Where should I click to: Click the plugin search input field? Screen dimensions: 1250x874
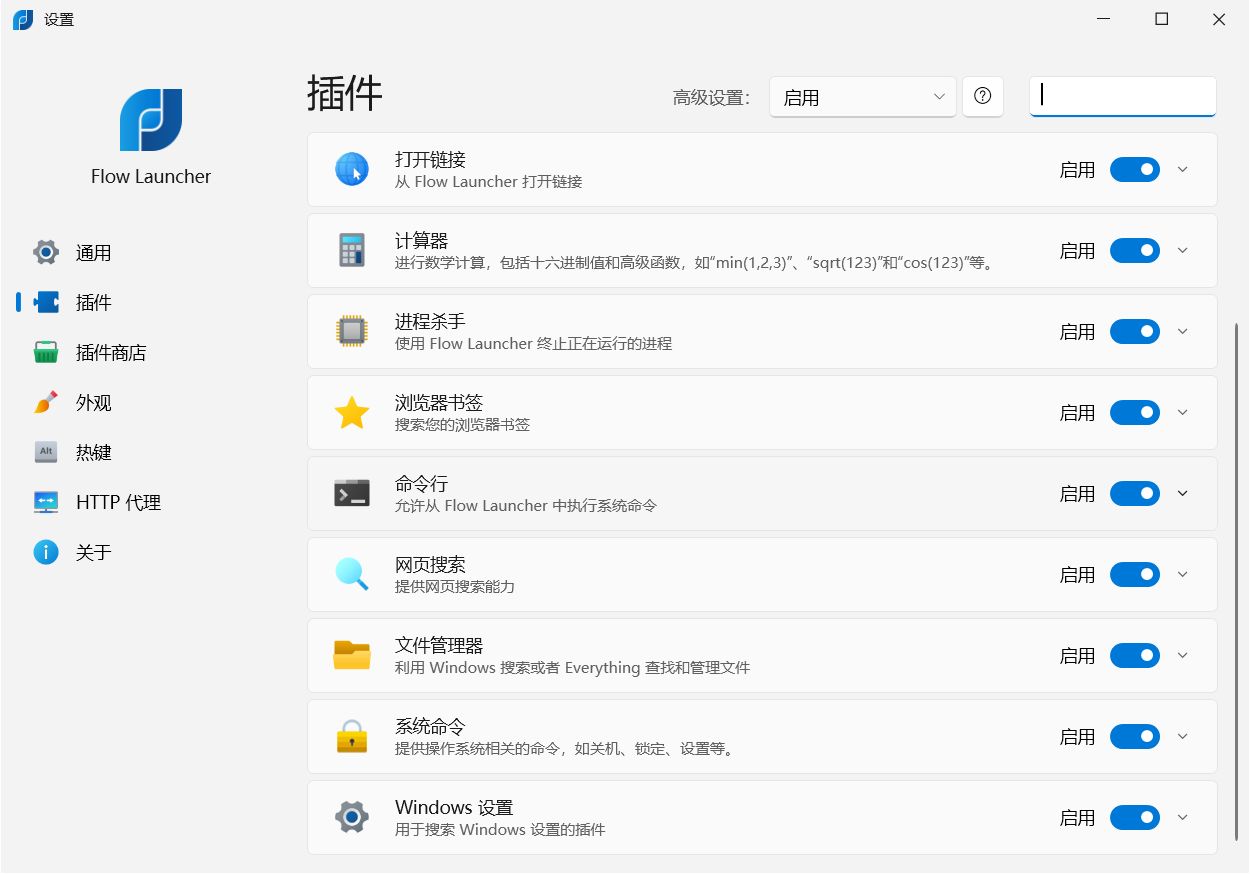point(1123,96)
